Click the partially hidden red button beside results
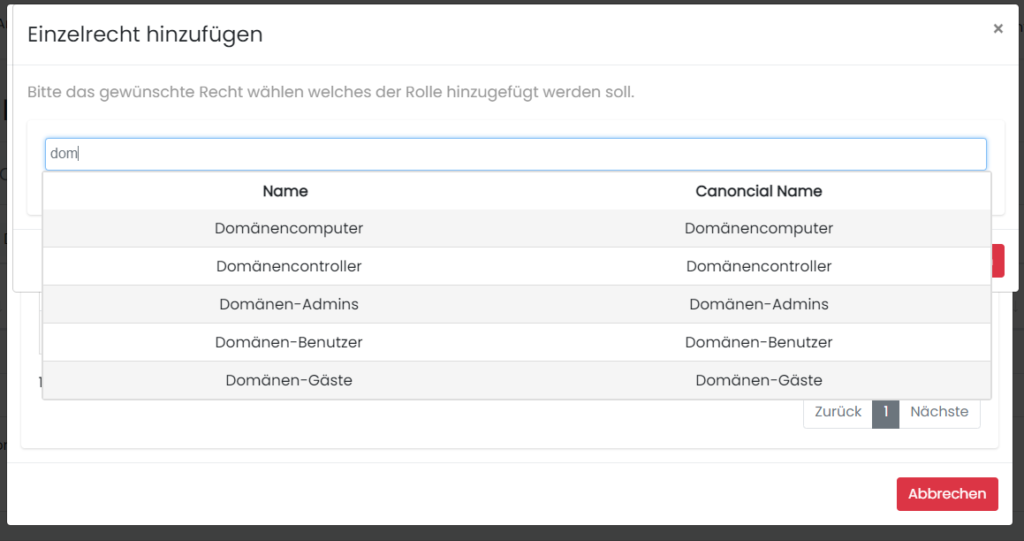This screenshot has height=541, width=1024. tap(997, 260)
